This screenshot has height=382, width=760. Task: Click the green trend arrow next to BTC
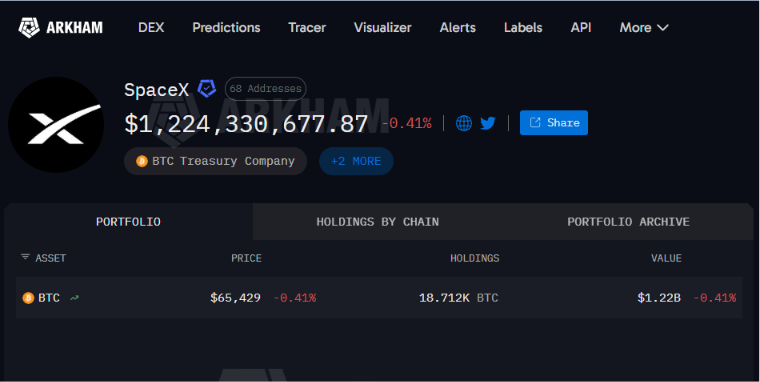pyautogui.click(x=74, y=298)
